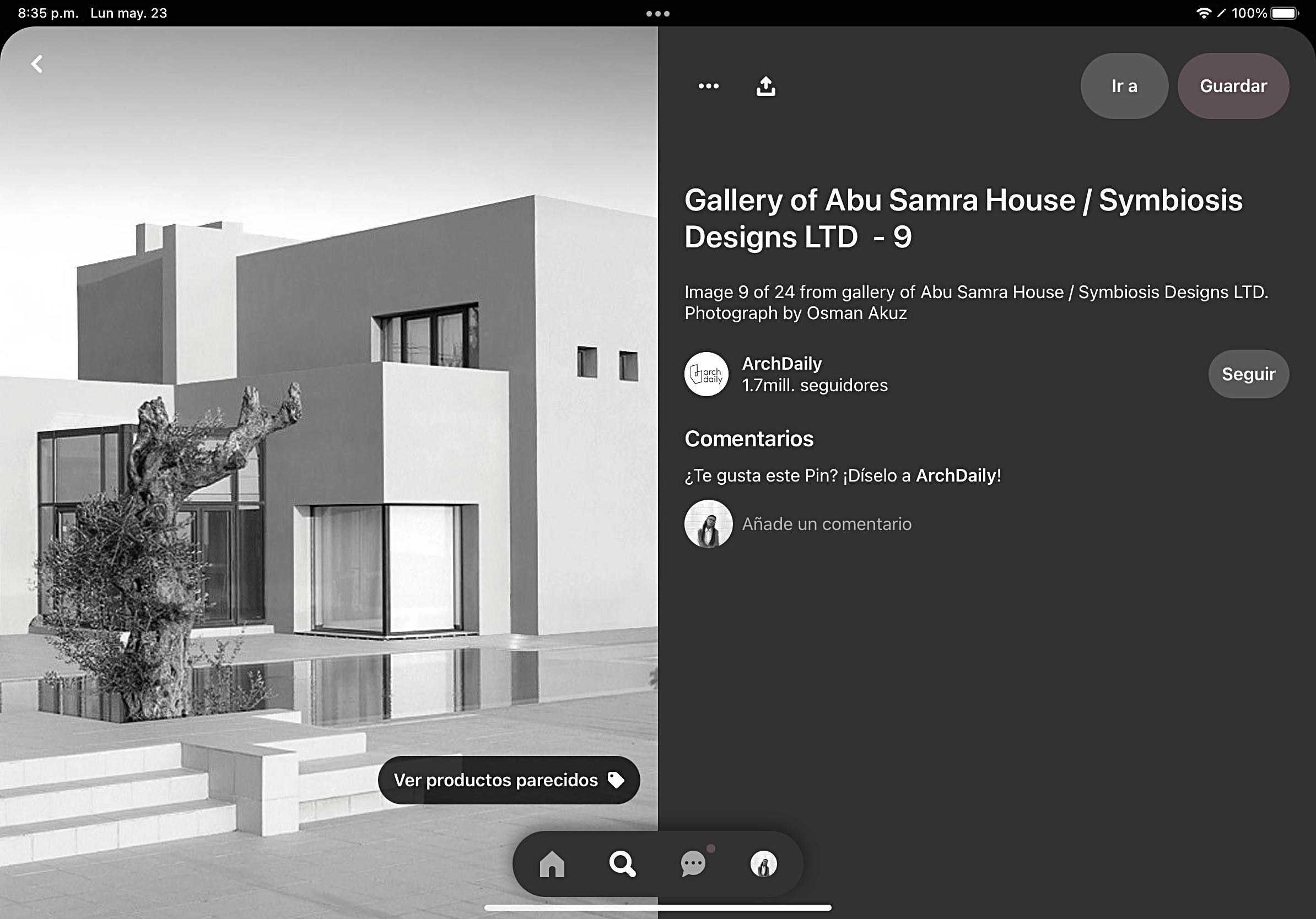Open the messages chat bubble tab
Viewport: 1316px width, 919px height.
coord(693,863)
